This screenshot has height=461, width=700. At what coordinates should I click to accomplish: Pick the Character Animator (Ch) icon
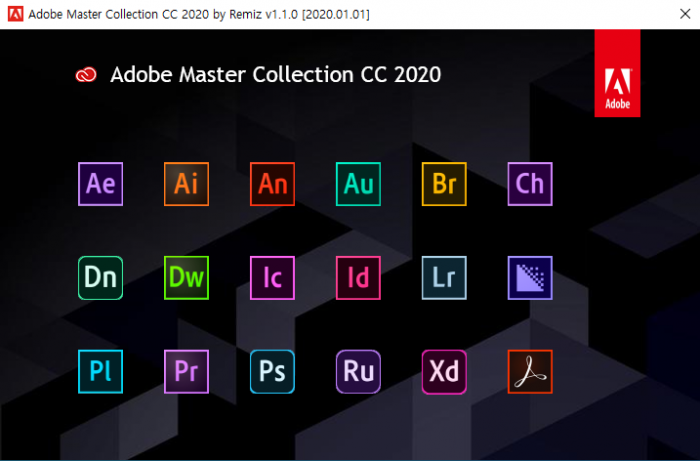(530, 184)
